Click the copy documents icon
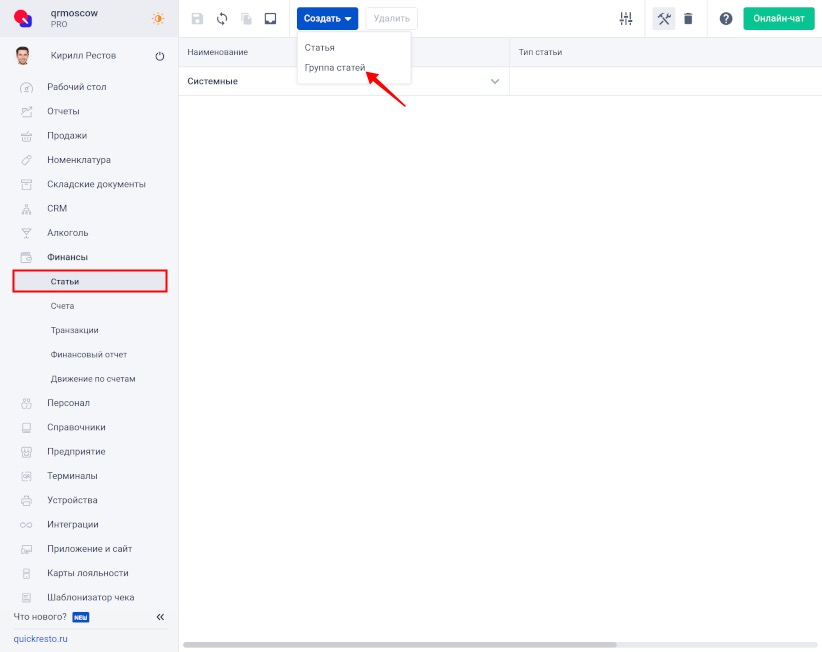 (x=246, y=19)
